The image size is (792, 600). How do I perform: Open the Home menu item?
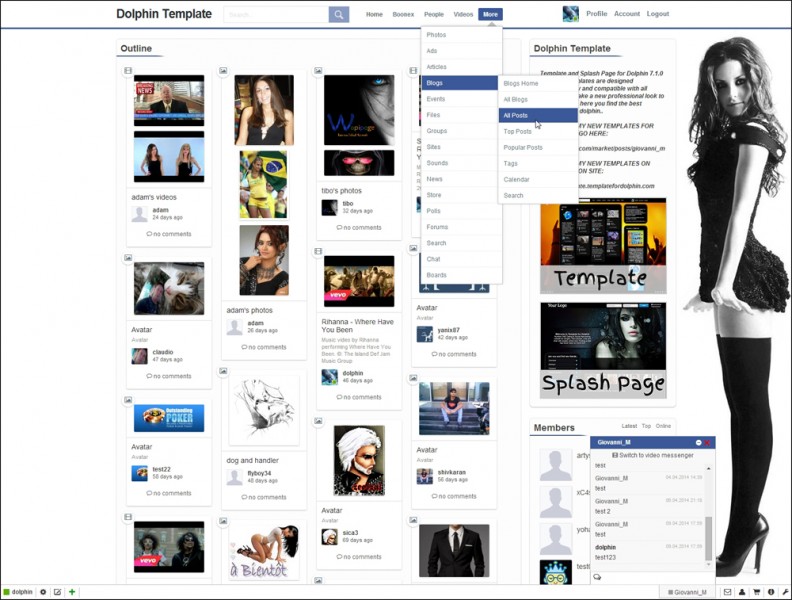tap(374, 15)
